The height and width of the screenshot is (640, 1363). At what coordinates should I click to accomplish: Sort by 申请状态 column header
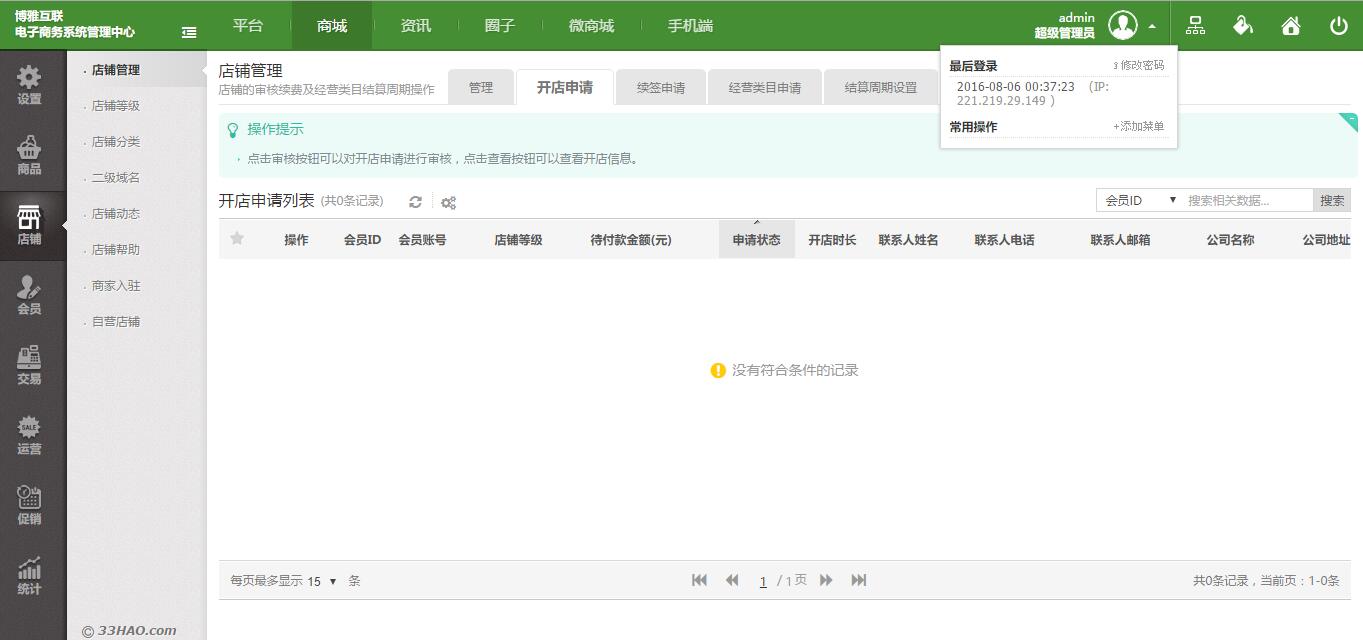[x=756, y=240]
